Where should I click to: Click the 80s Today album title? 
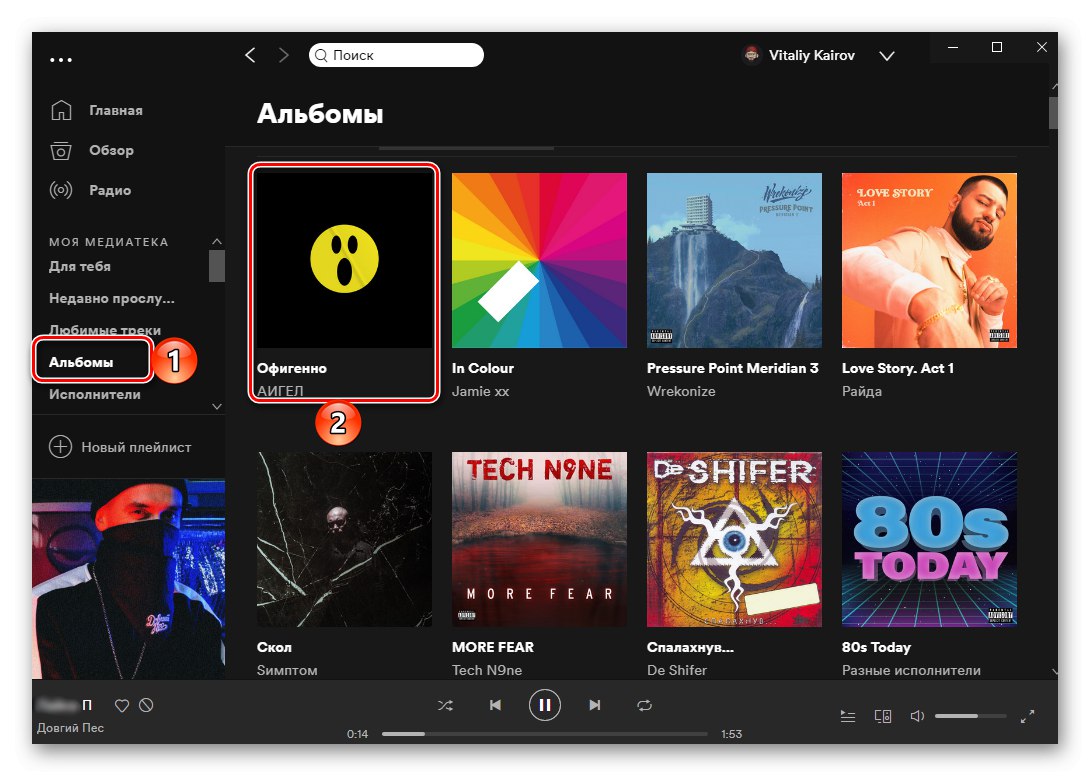click(877, 647)
